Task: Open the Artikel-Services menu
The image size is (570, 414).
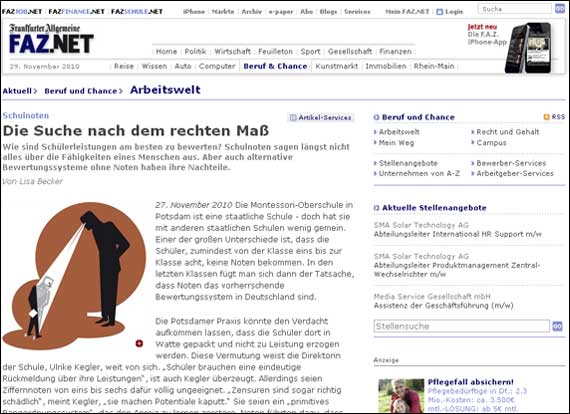Action: (x=321, y=117)
